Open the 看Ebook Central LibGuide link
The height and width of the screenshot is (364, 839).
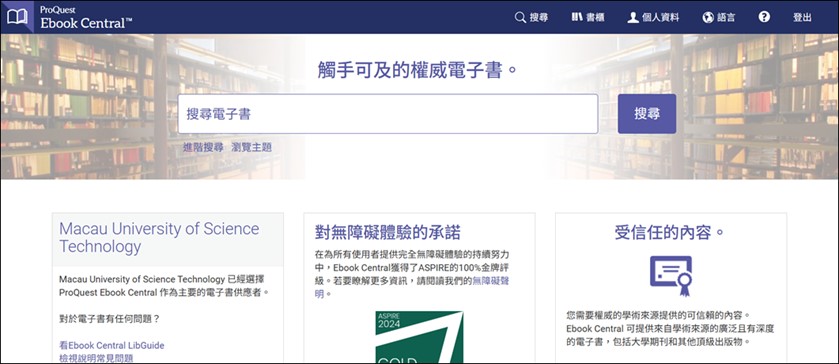112,345
